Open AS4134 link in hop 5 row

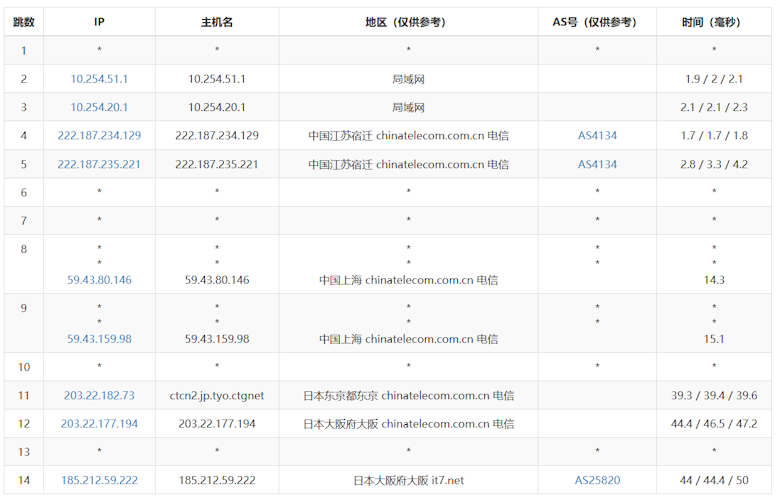[597, 165]
